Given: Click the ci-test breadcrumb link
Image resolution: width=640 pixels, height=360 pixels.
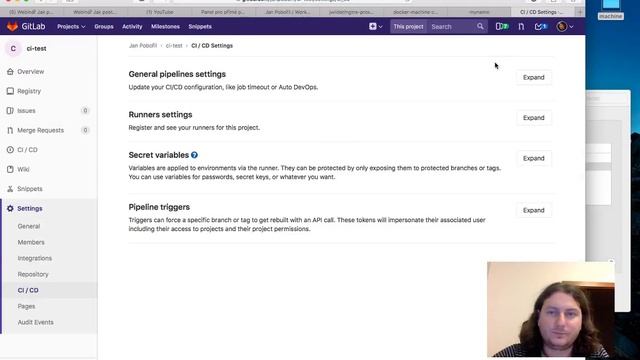Looking at the screenshot, I should [x=174, y=46].
